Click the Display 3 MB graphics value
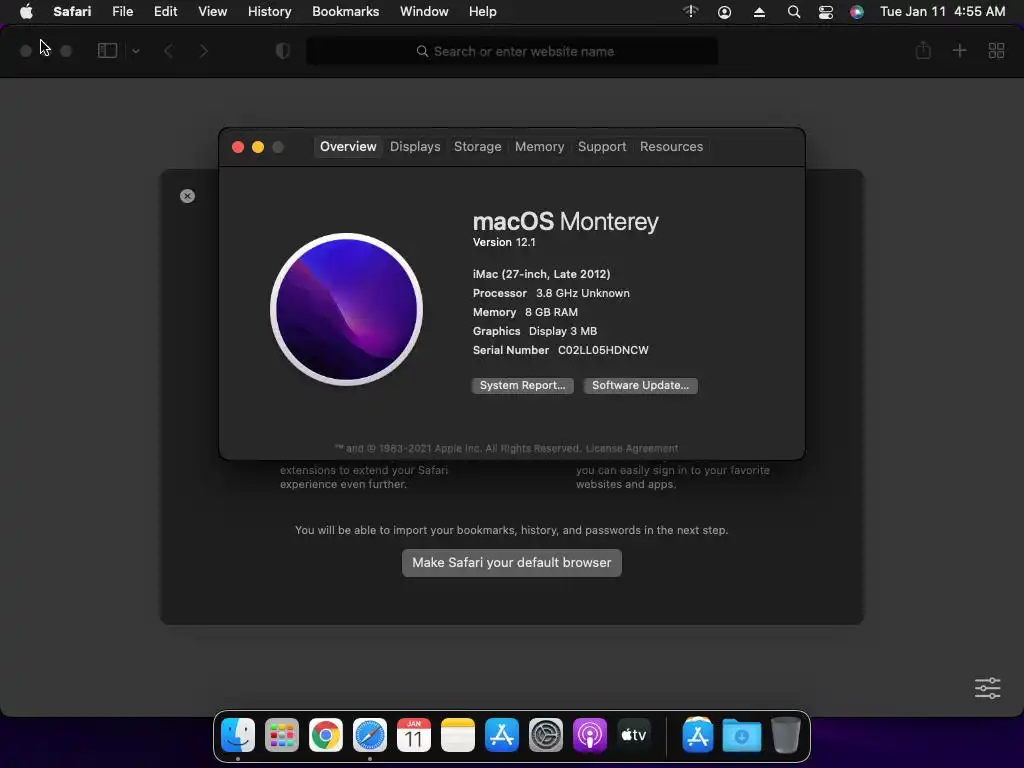Image resolution: width=1024 pixels, height=768 pixels. click(563, 331)
